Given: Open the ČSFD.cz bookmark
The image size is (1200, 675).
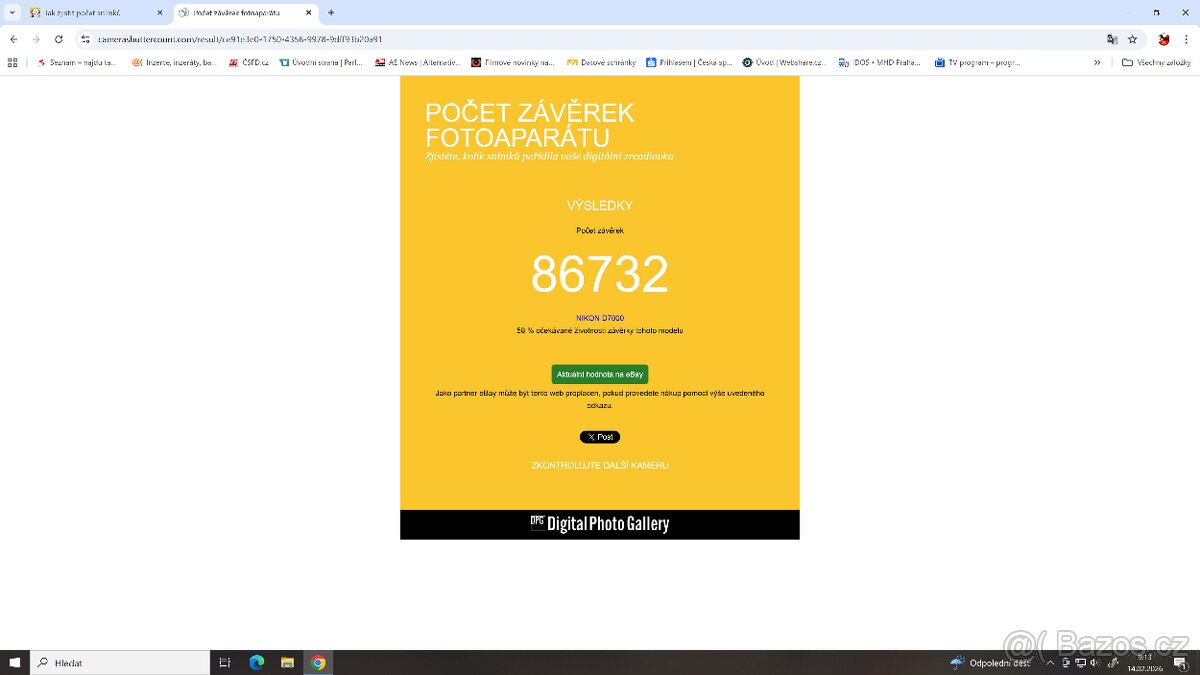Looking at the screenshot, I should (x=249, y=62).
